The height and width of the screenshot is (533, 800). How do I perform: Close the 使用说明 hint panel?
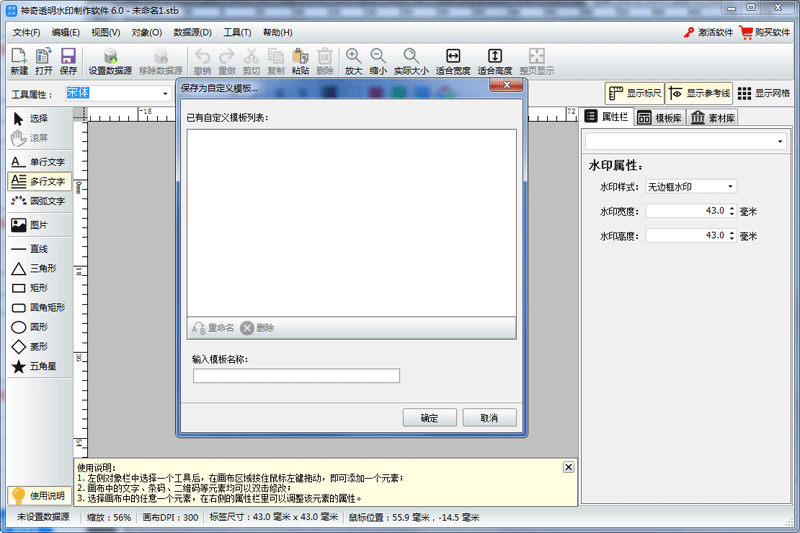(568, 467)
